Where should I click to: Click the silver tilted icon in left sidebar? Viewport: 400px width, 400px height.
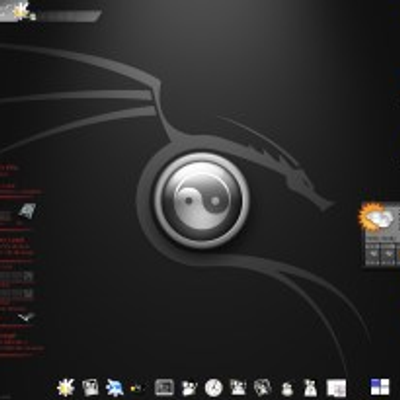tap(27, 211)
